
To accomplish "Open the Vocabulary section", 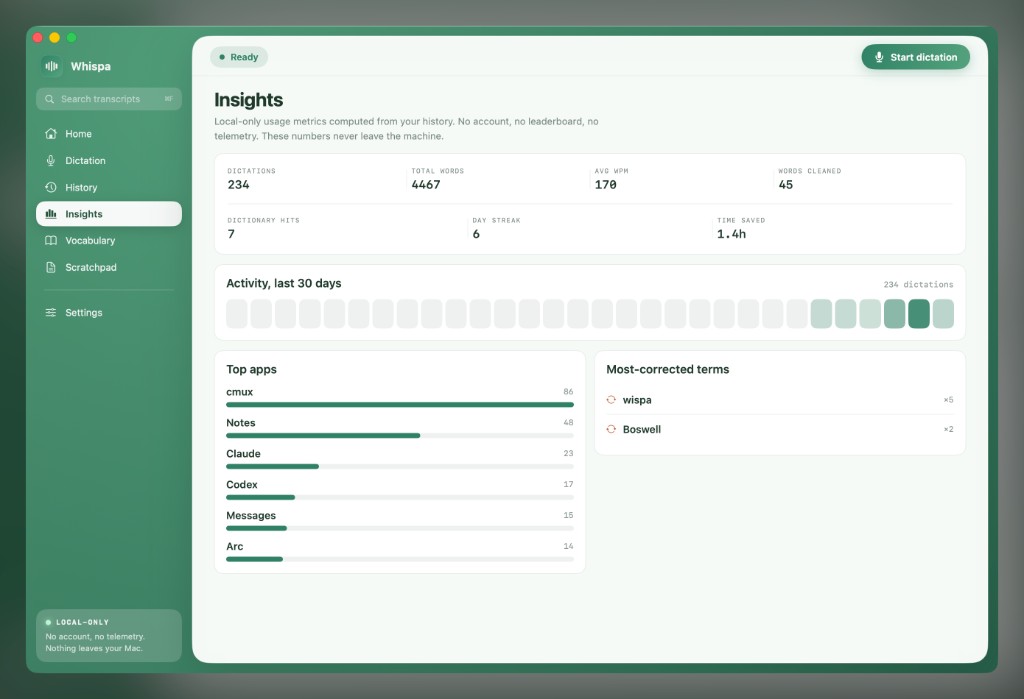I will pyautogui.click(x=109, y=240).
